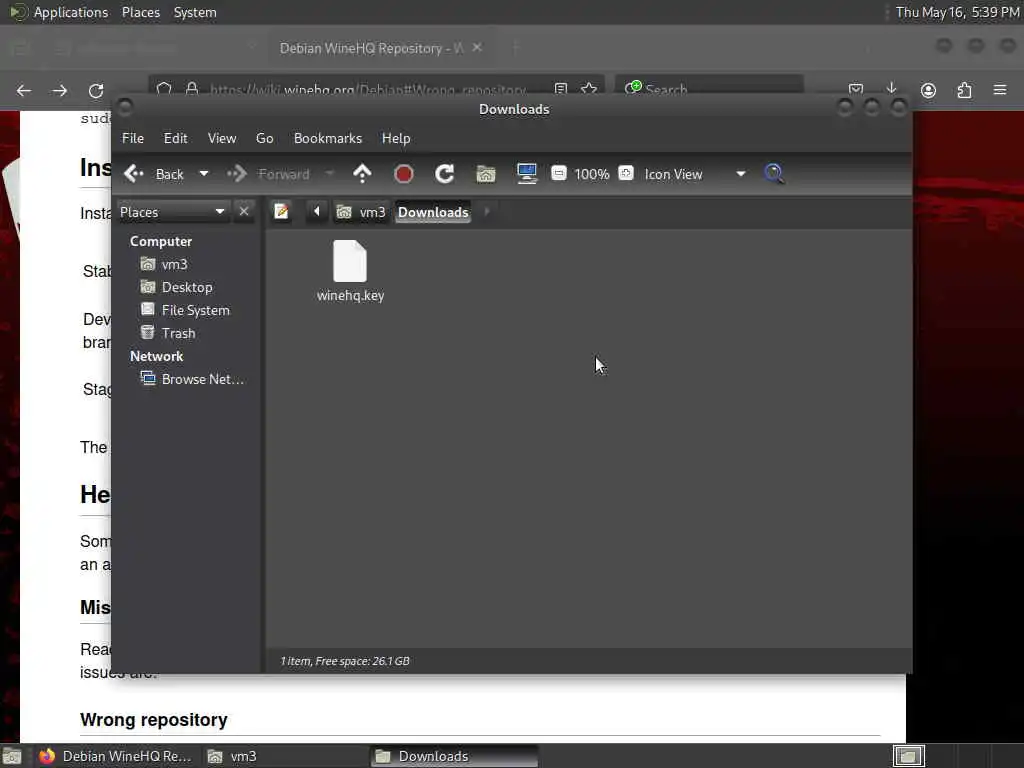Click Firefox's tracking protection shield icon
The image size is (1024, 768).
(x=163, y=89)
